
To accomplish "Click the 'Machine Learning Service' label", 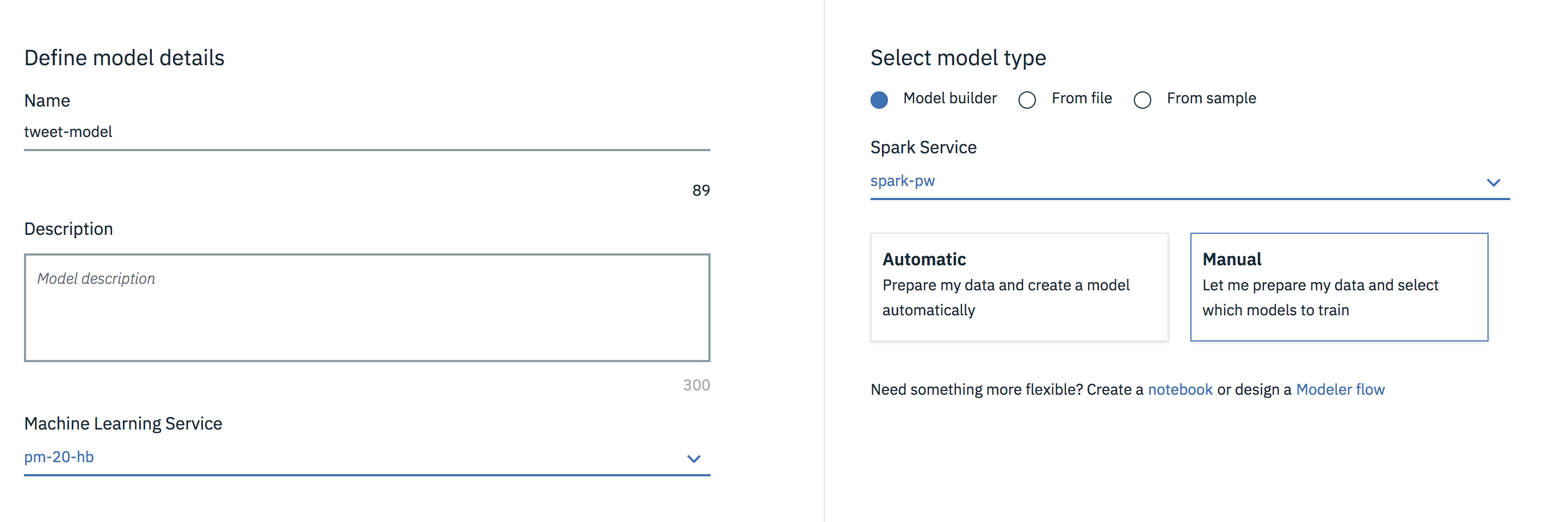I will click(123, 424).
